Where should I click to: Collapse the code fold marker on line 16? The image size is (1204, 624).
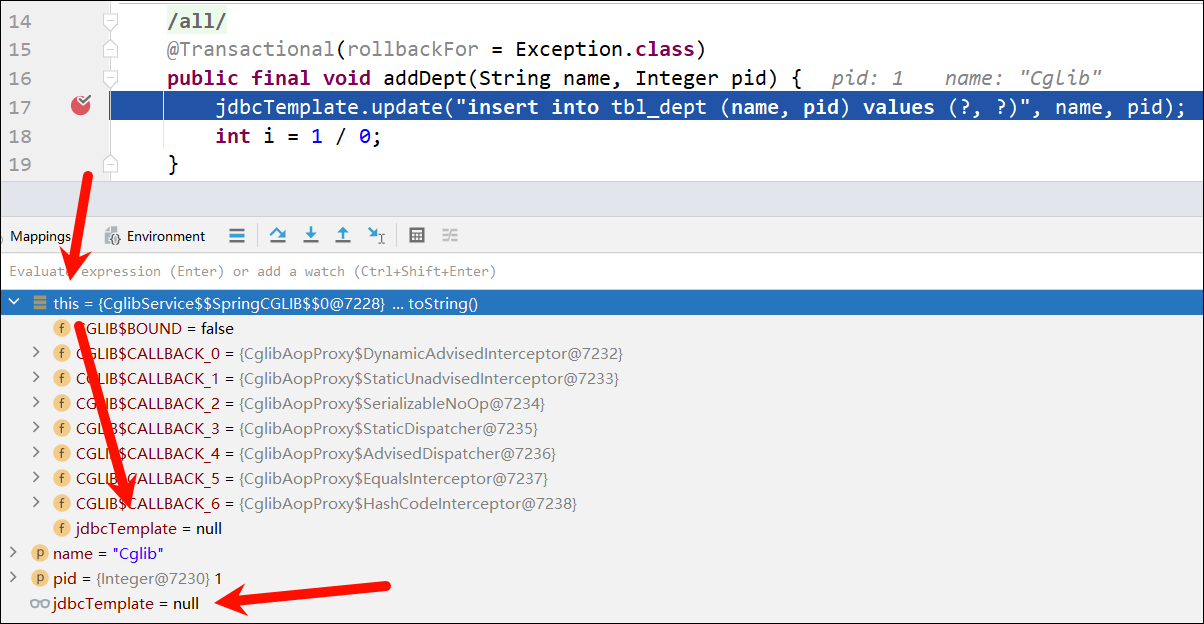click(x=111, y=78)
